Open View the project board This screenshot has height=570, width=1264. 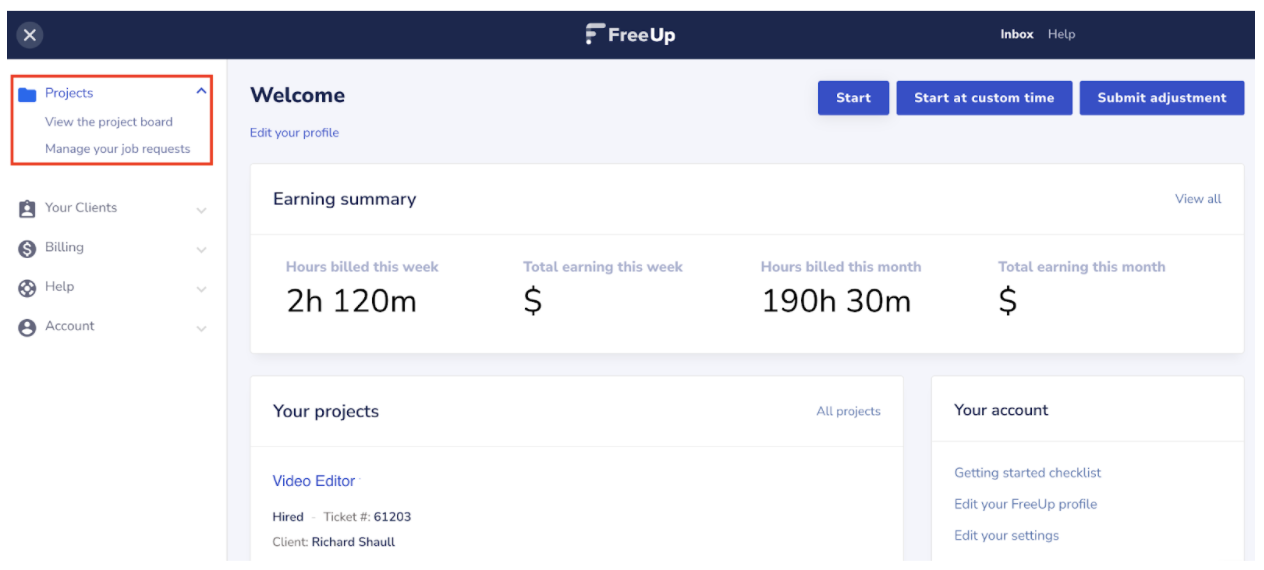(109, 122)
